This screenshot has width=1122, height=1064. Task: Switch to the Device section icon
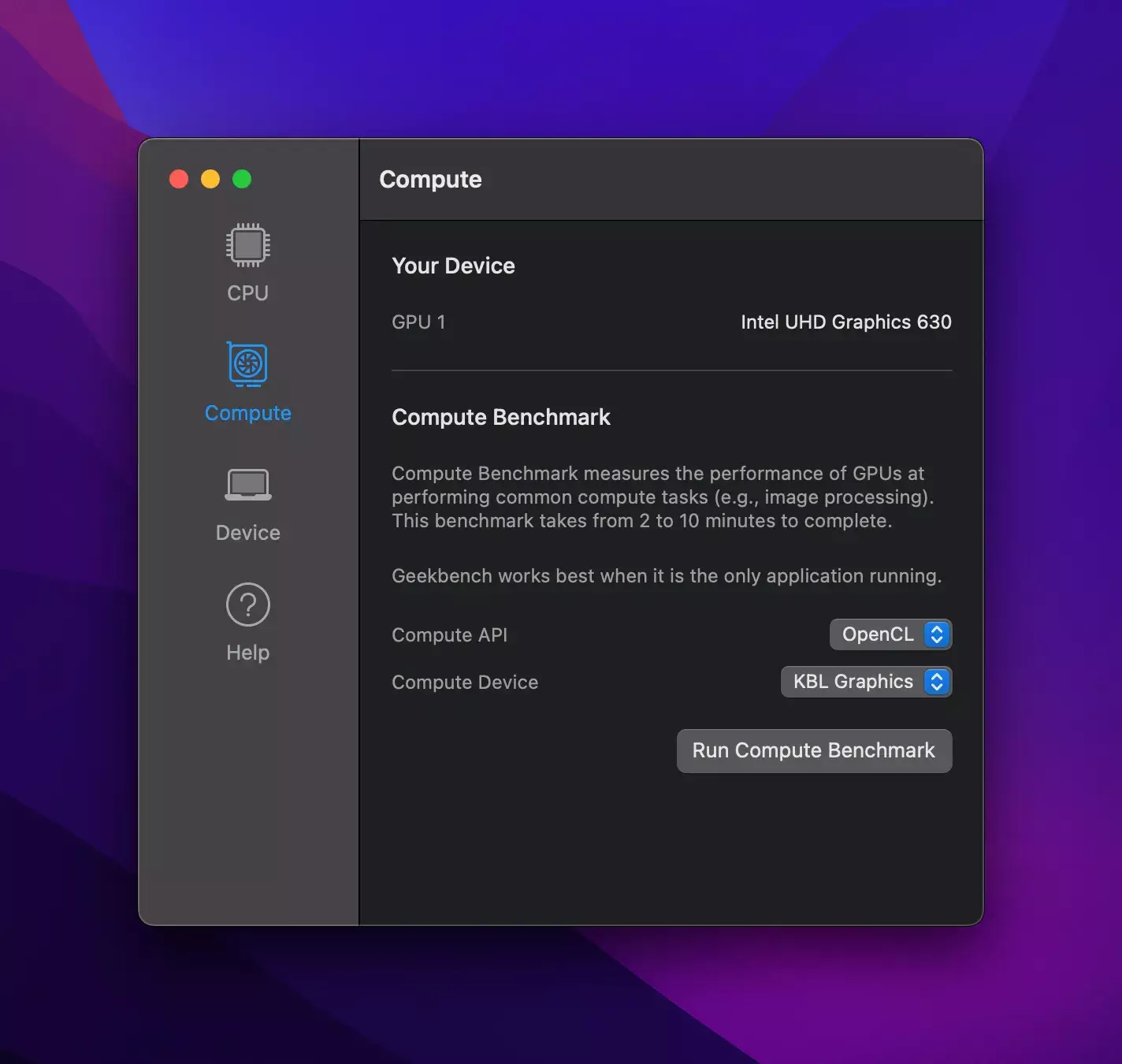(x=247, y=485)
